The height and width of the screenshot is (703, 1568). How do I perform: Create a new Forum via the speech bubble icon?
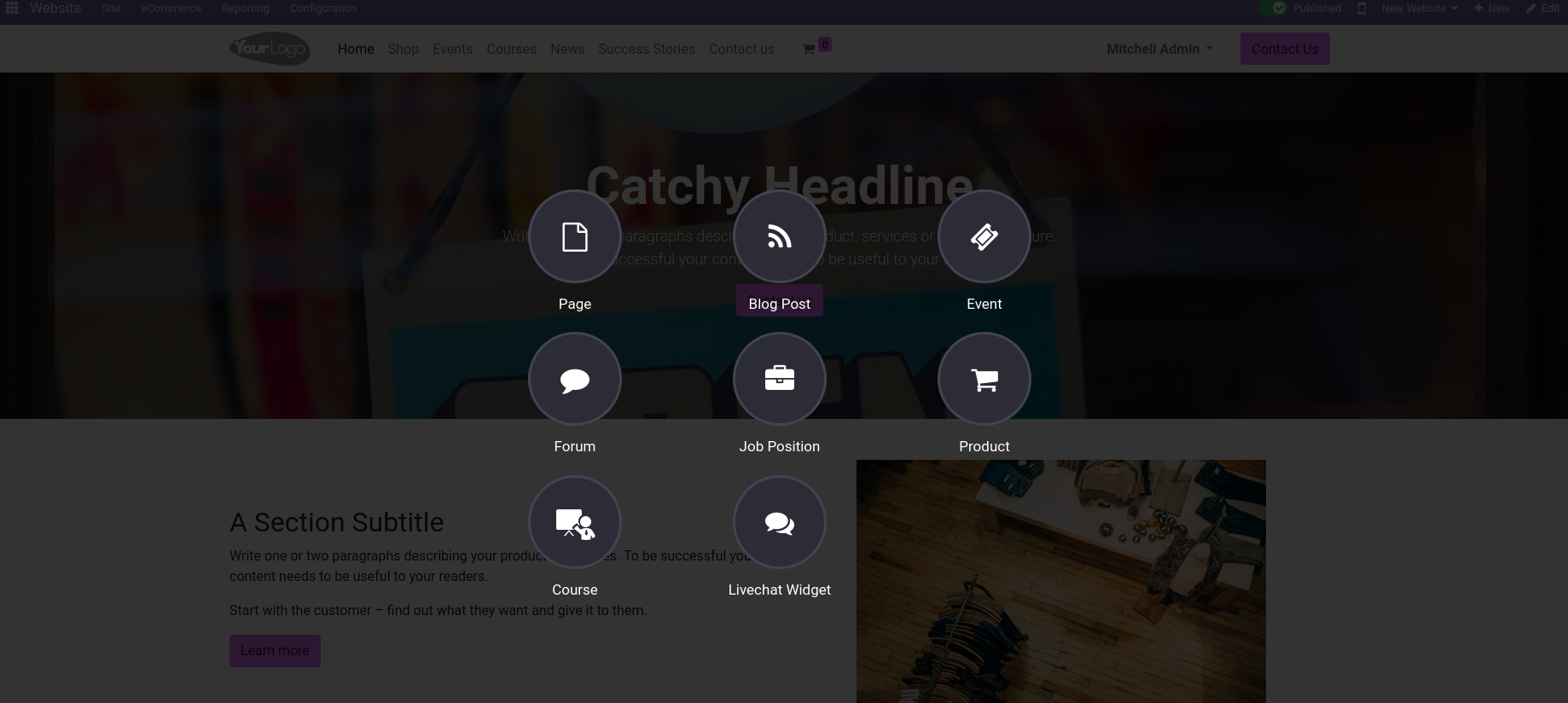(x=575, y=379)
